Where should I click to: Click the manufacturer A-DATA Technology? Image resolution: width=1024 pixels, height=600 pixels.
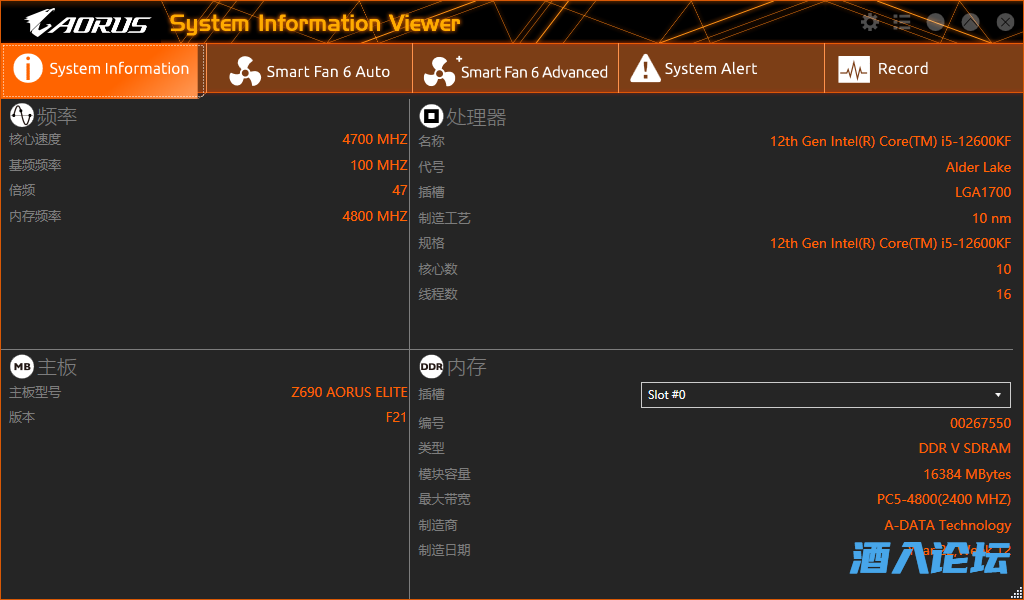[x=948, y=525]
